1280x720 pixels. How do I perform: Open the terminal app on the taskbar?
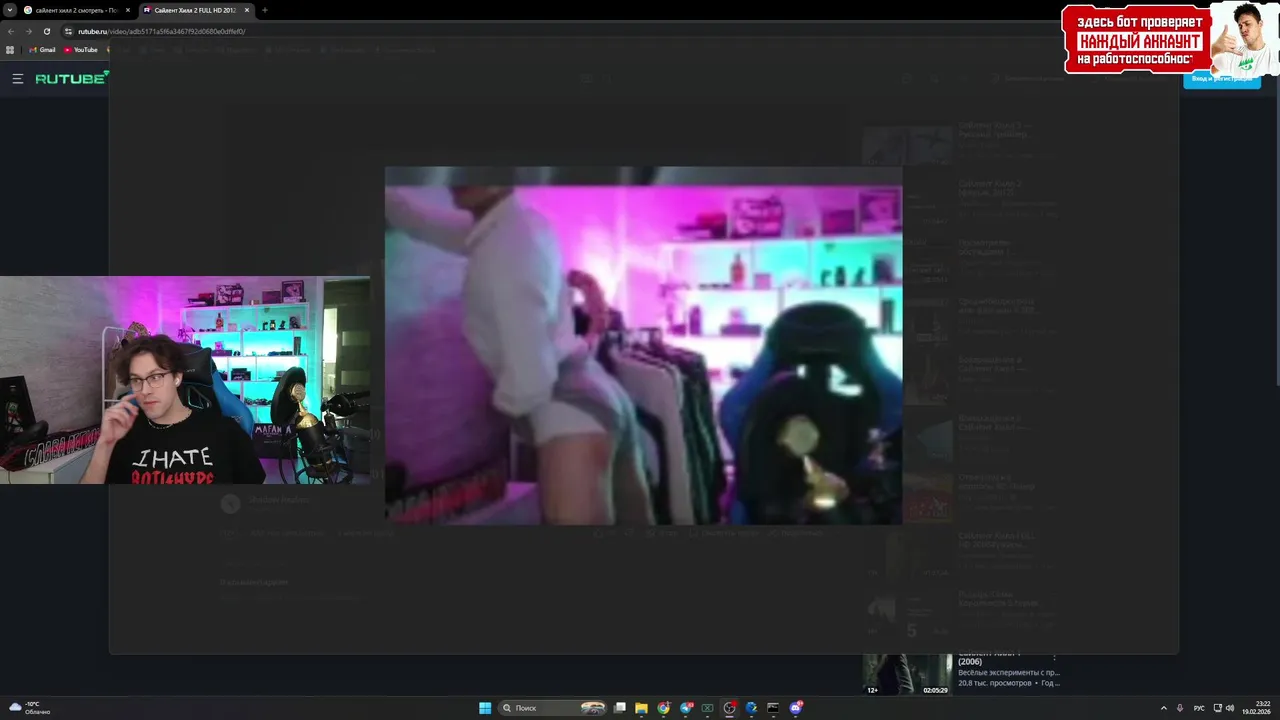pos(773,708)
